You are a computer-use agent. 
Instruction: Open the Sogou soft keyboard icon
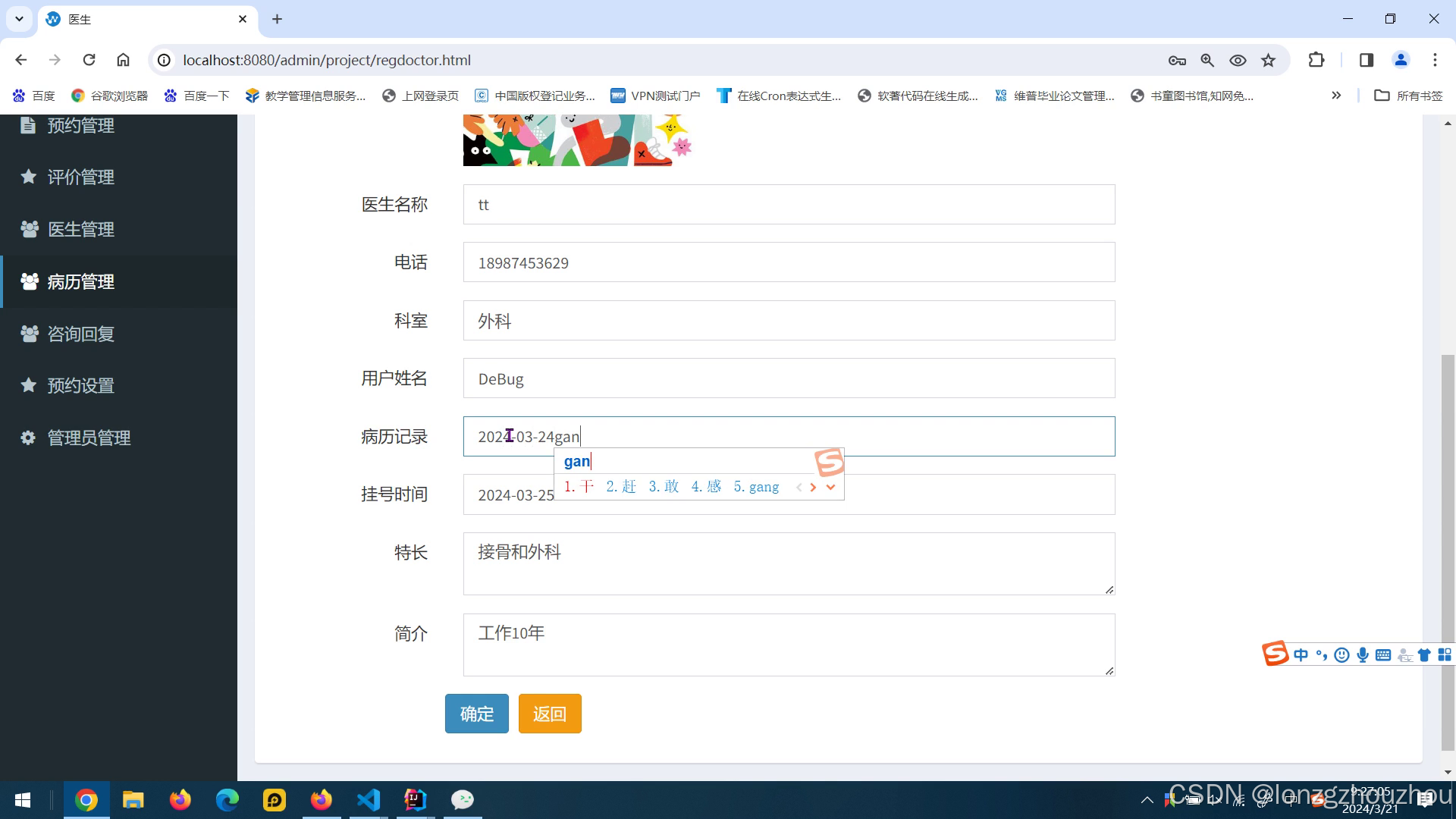pos(1383,655)
